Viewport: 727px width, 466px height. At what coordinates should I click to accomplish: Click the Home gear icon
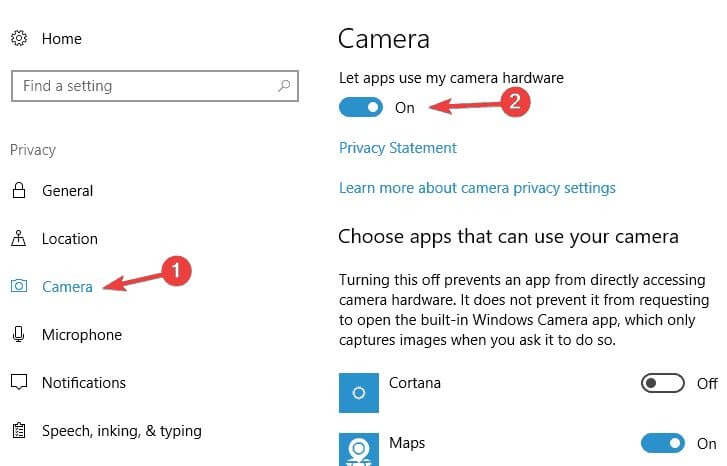tap(18, 39)
